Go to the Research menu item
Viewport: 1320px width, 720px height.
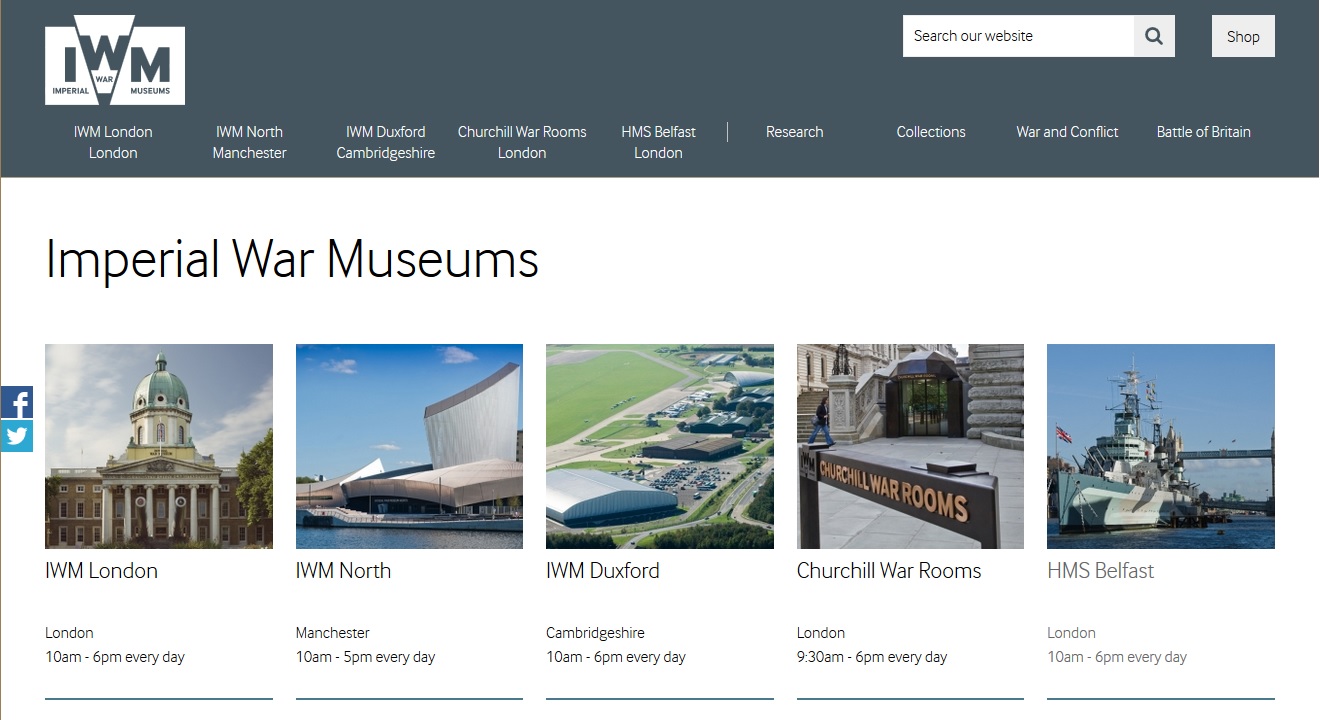[x=795, y=132]
